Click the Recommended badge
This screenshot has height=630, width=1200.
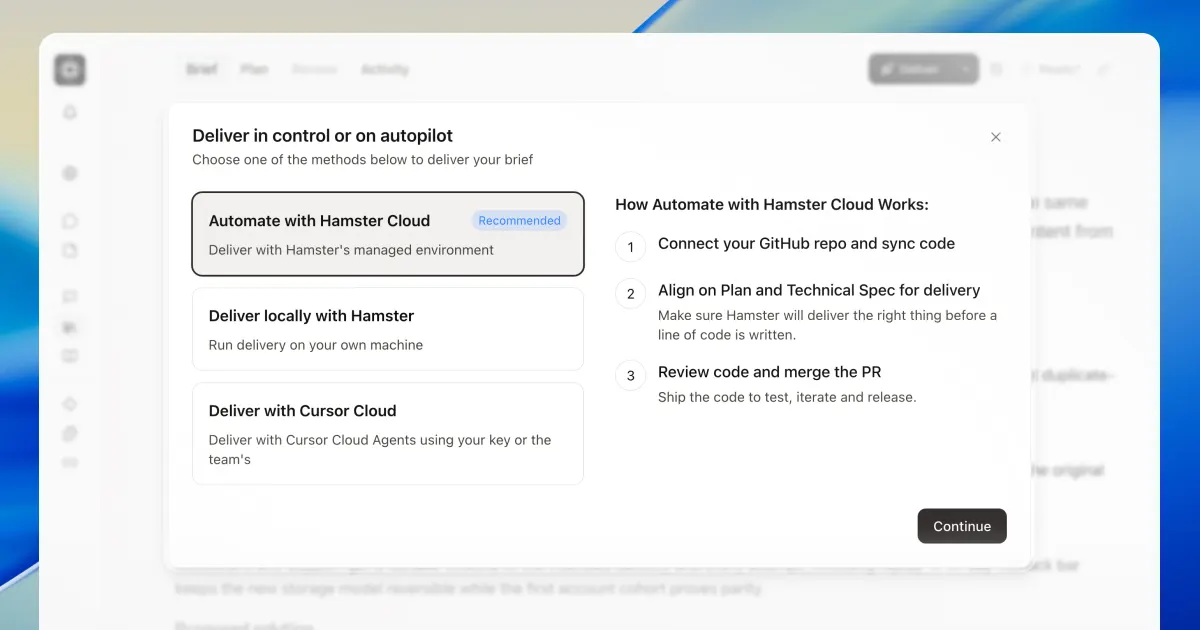point(519,221)
